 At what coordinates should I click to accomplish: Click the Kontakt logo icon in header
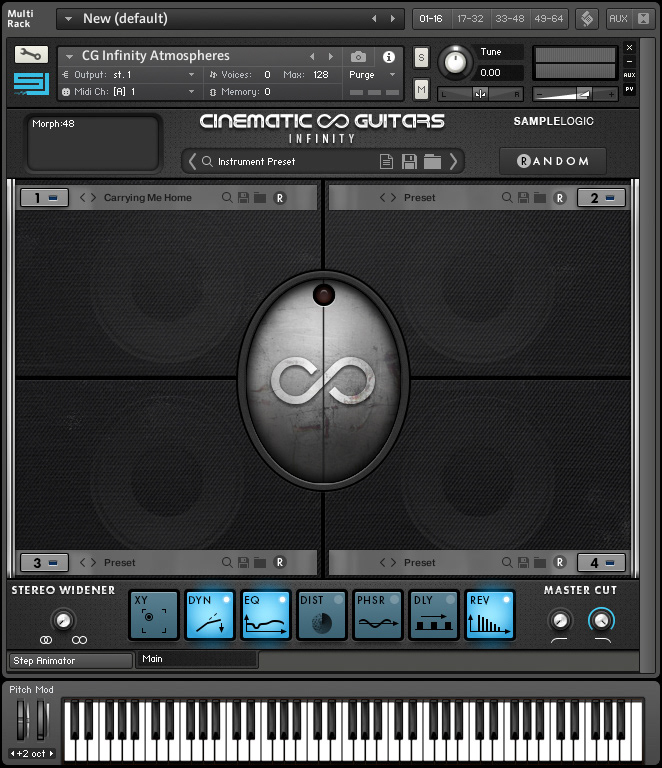pyautogui.click(x=587, y=19)
